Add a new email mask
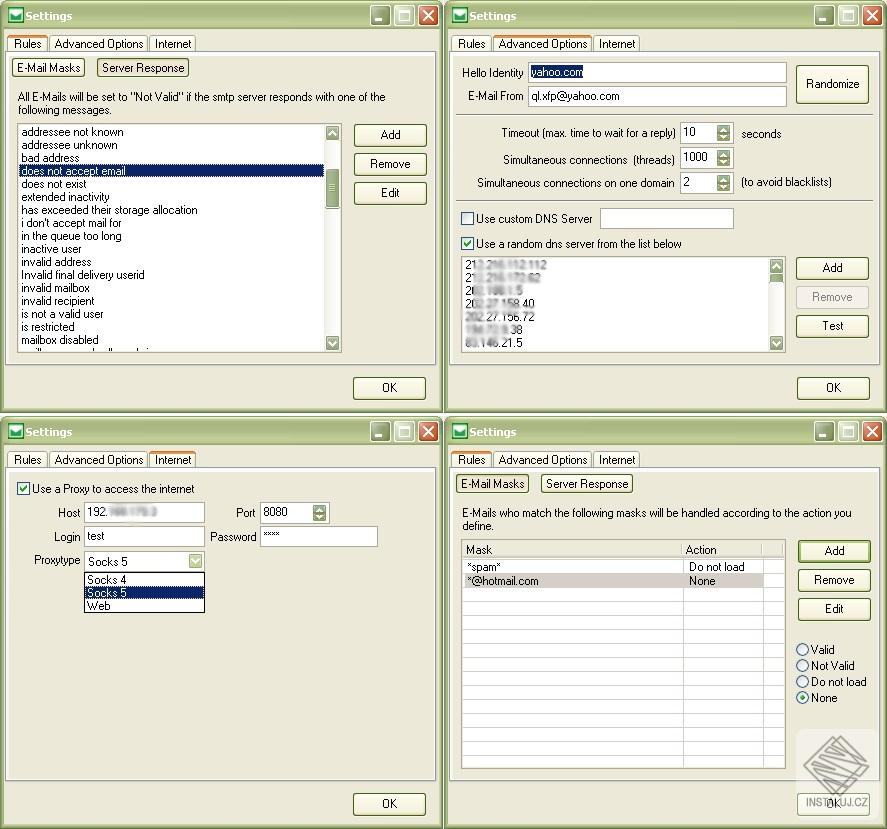This screenshot has width=887, height=829. (x=834, y=551)
